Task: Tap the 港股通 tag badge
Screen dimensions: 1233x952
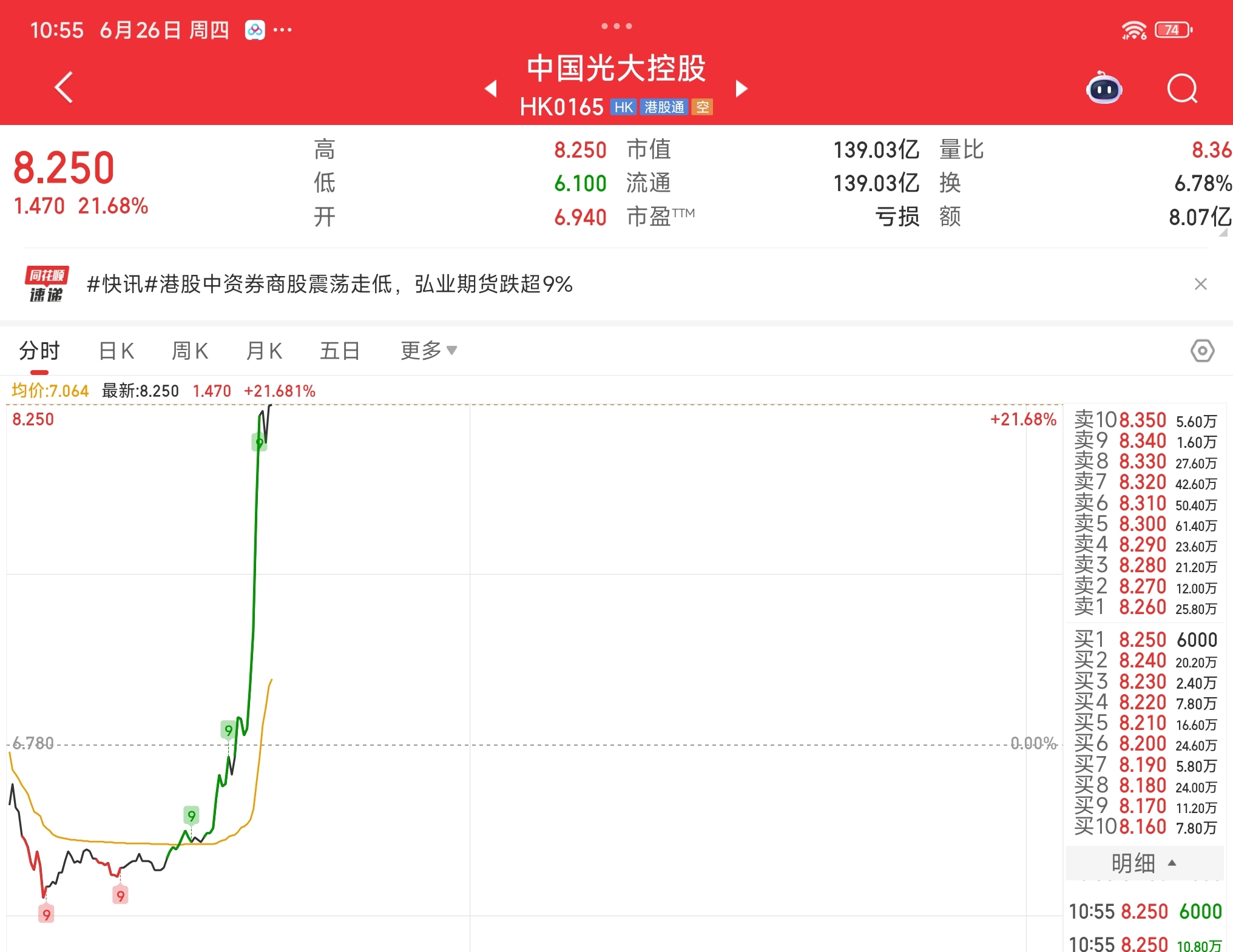Action: tap(664, 107)
